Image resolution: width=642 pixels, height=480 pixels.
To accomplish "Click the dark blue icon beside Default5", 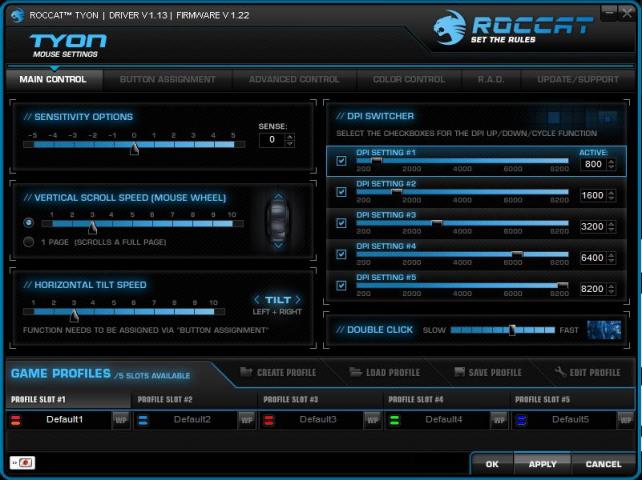I will coord(521,420).
